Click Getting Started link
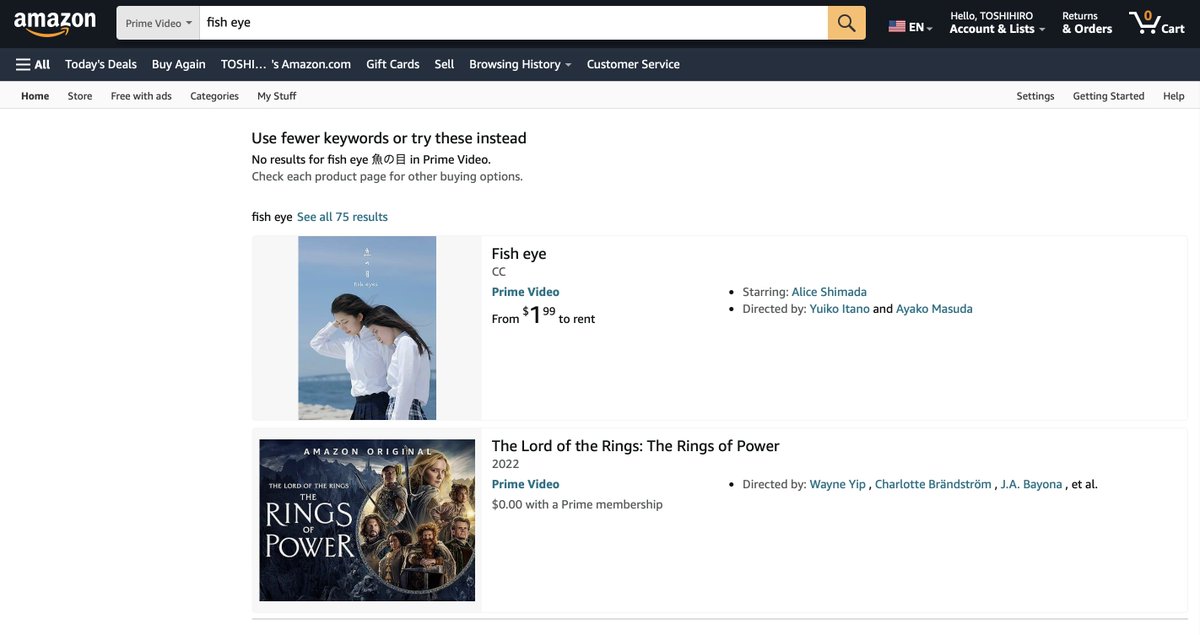Viewport: 1200px width, 635px height. 1108,96
